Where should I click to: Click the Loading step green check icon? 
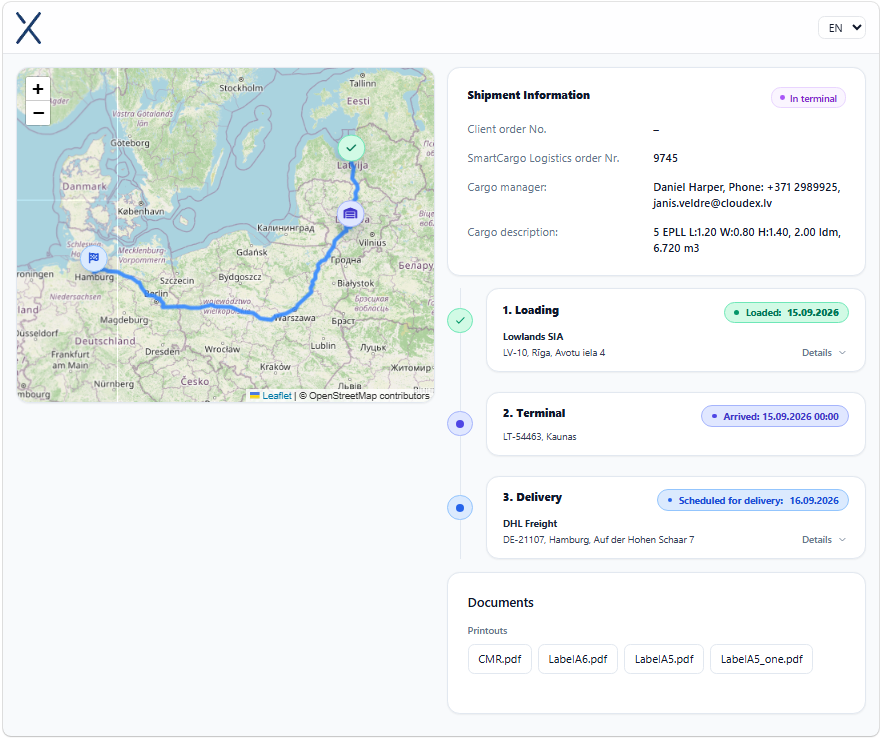460,320
